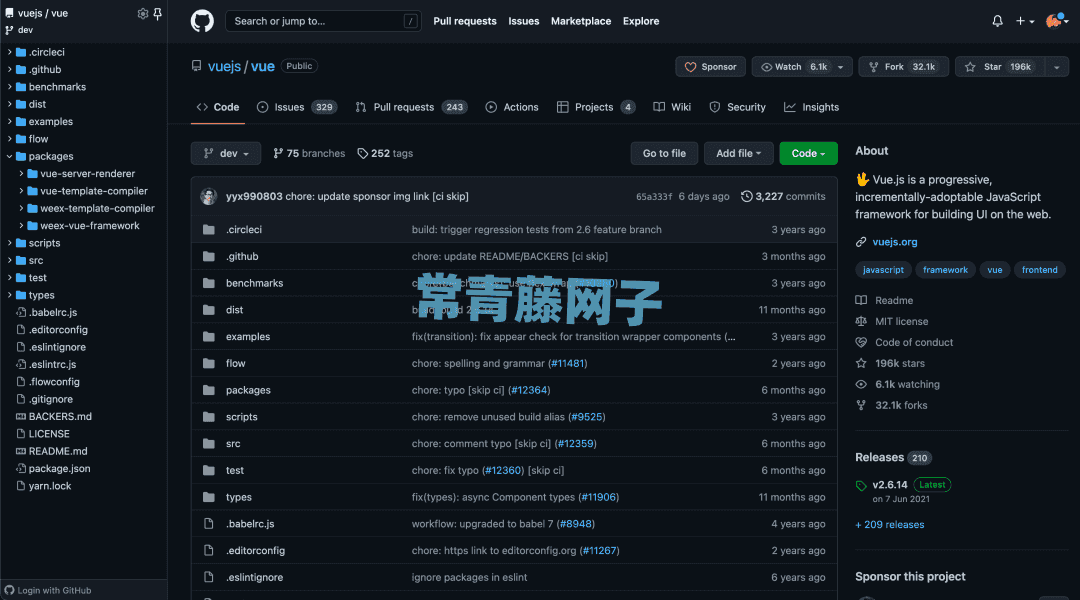This screenshot has width=1080, height=600.
Task: Open the dev branch selector dropdown
Action: point(226,154)
